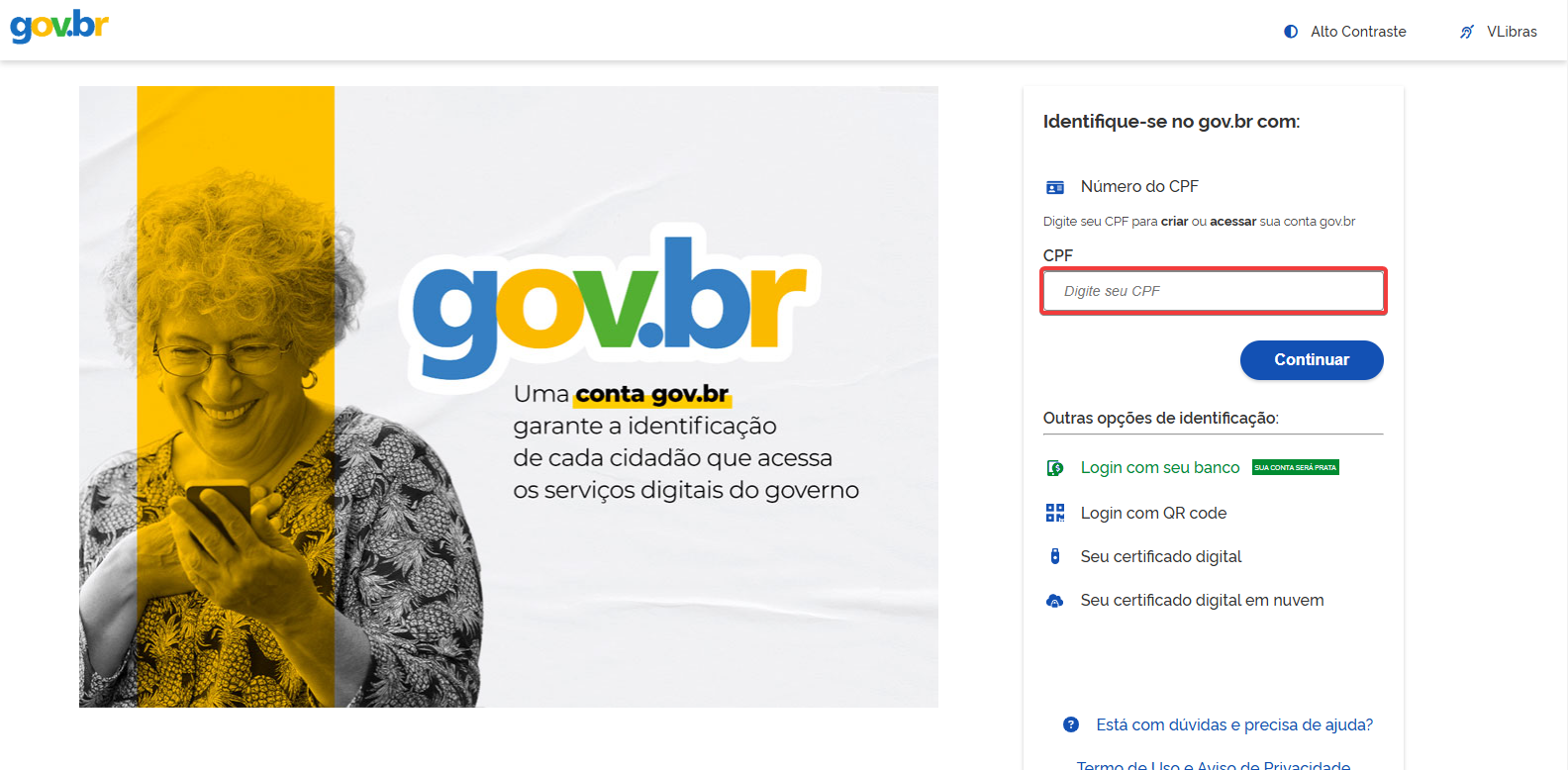This screenshot has width=1568, height=770.
Task: Open Está com dúvidas help link
Action: point(1234,724)
